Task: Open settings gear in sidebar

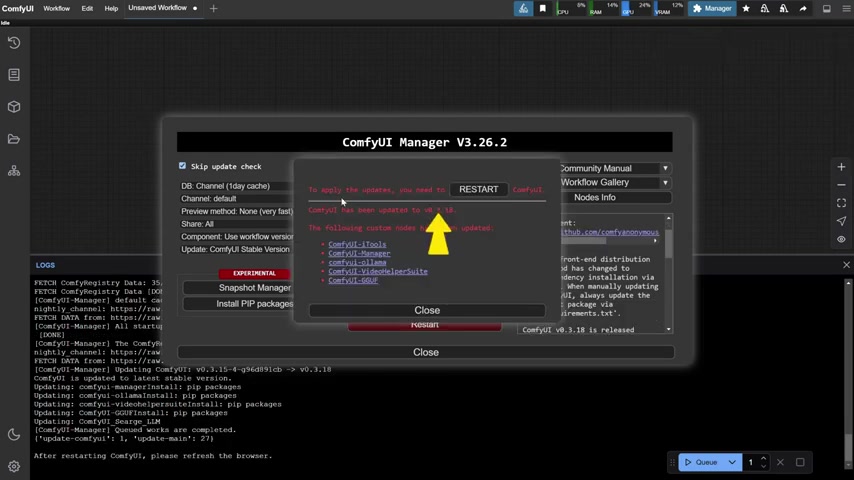Action: pyautogui.click(x=14, y=466)
